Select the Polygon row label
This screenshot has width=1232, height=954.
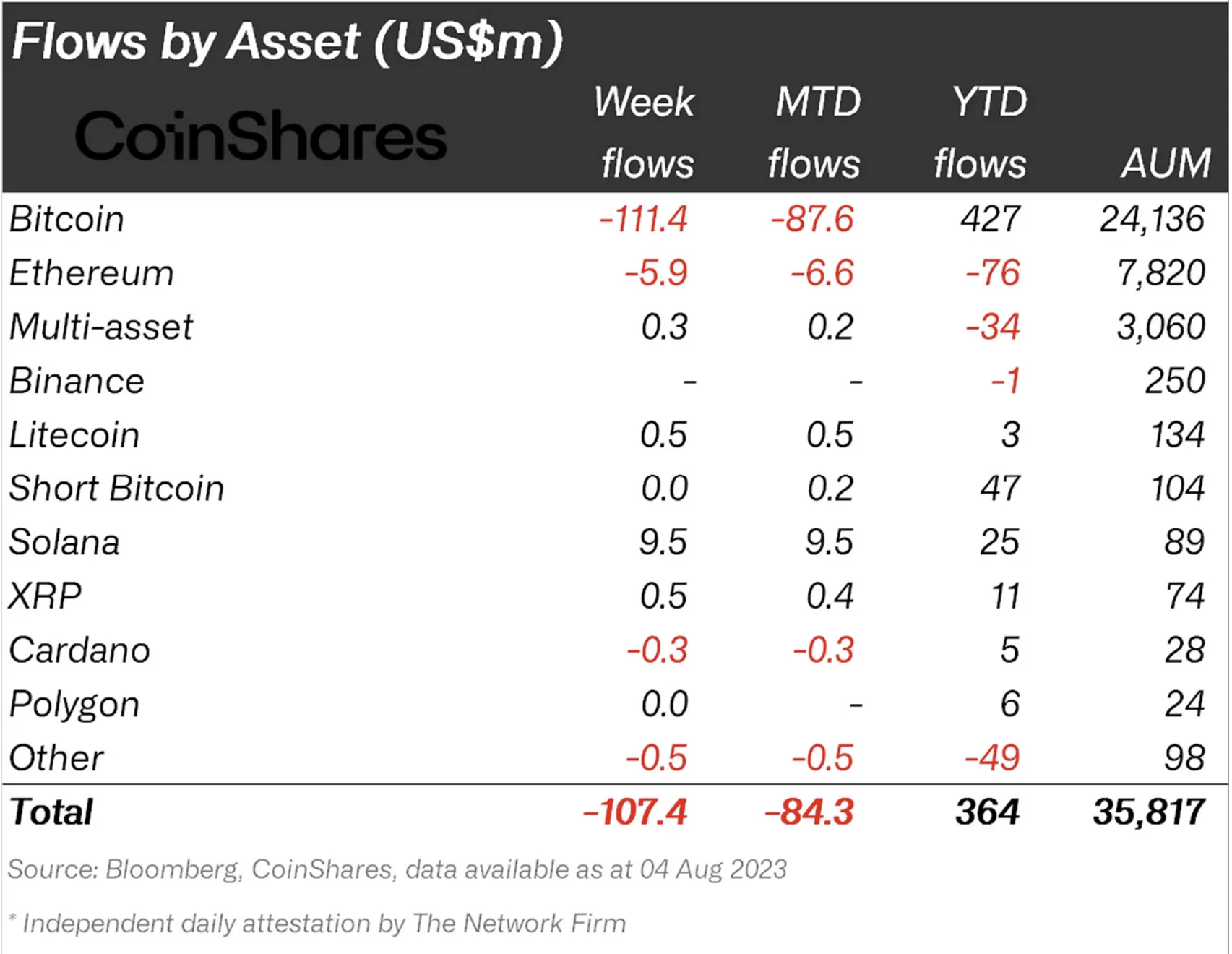click(x=74, y=705)
